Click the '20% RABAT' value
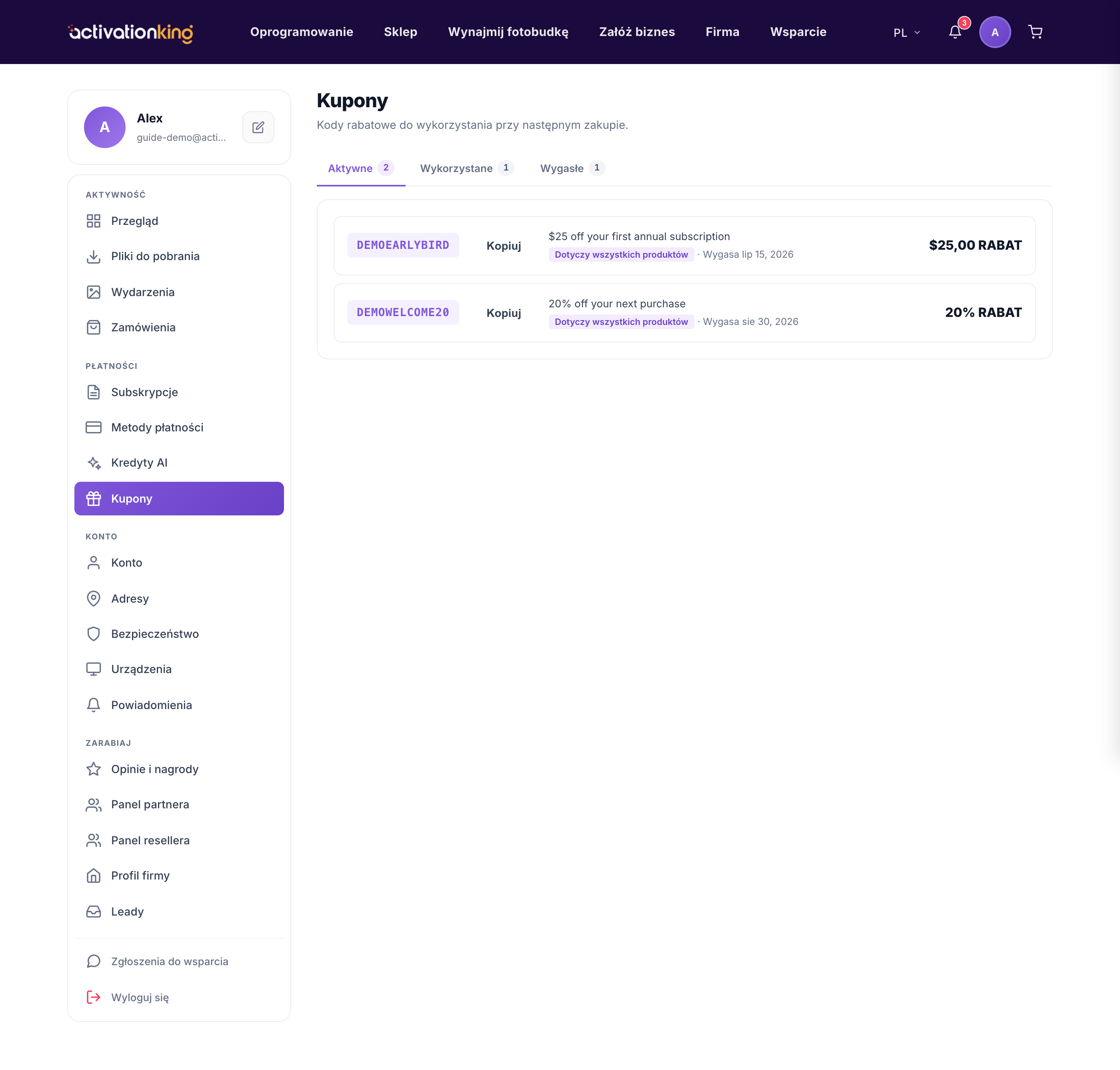The image size is (1120, 1070). tap(983, 313)
